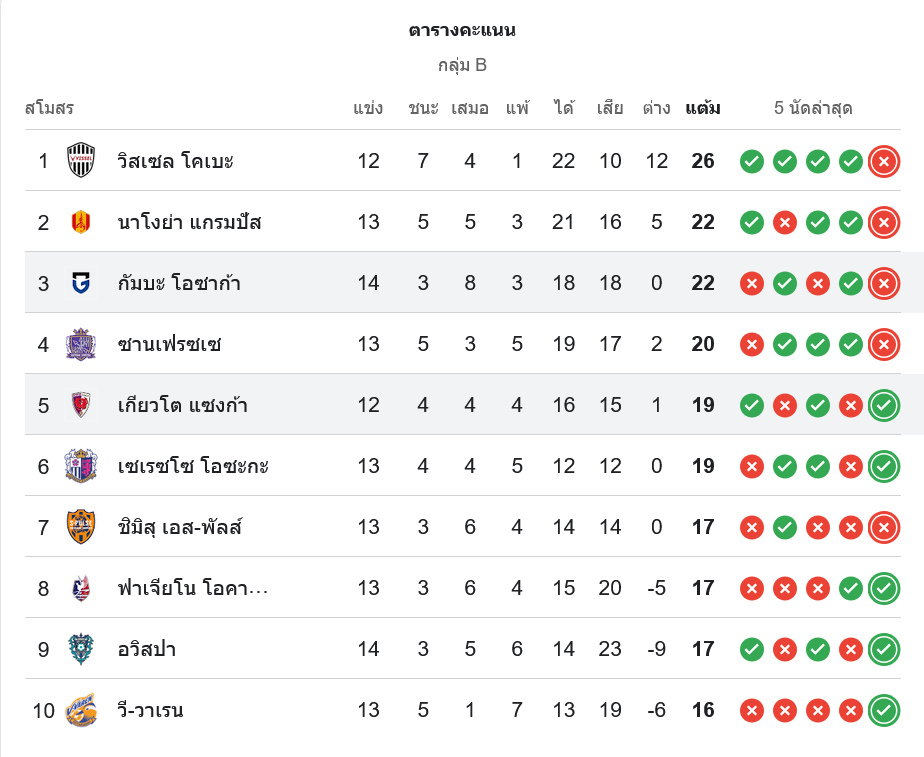Open the ฟาเจียโน team name link
924x757 pixels.
click(192, 588)
